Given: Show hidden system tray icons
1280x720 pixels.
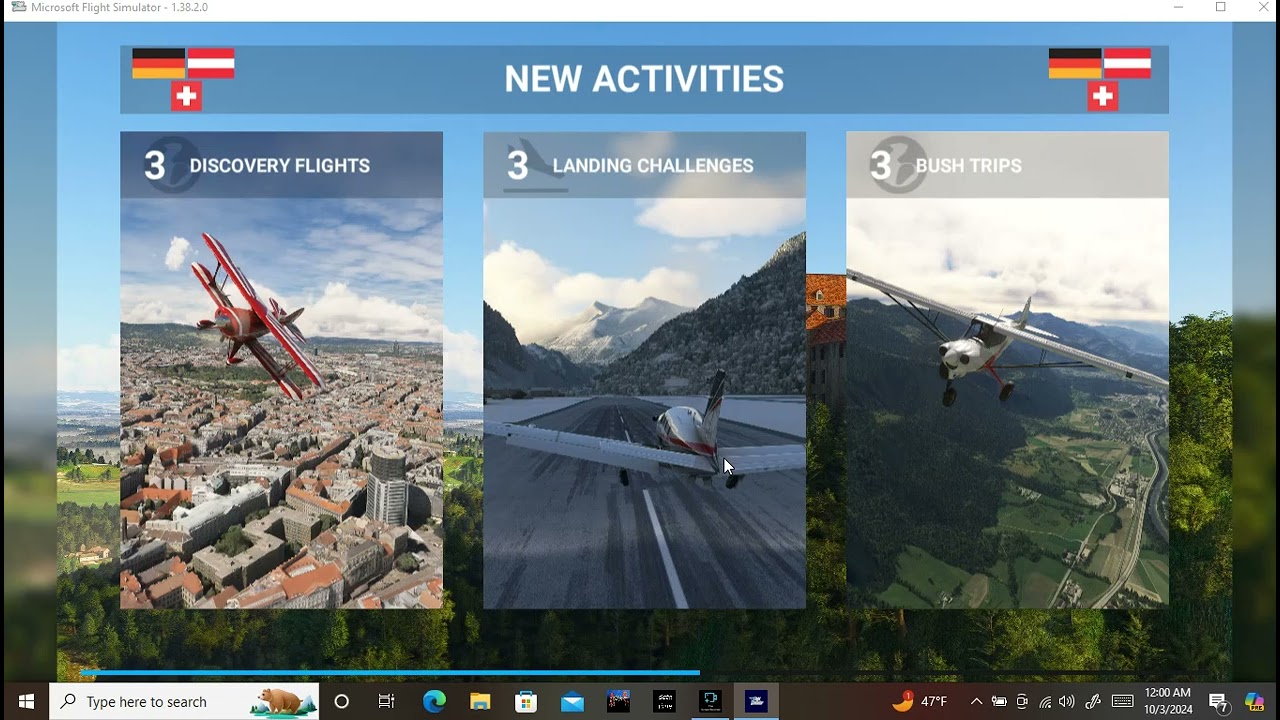Looking at the screenshot, I should (976, 701).
